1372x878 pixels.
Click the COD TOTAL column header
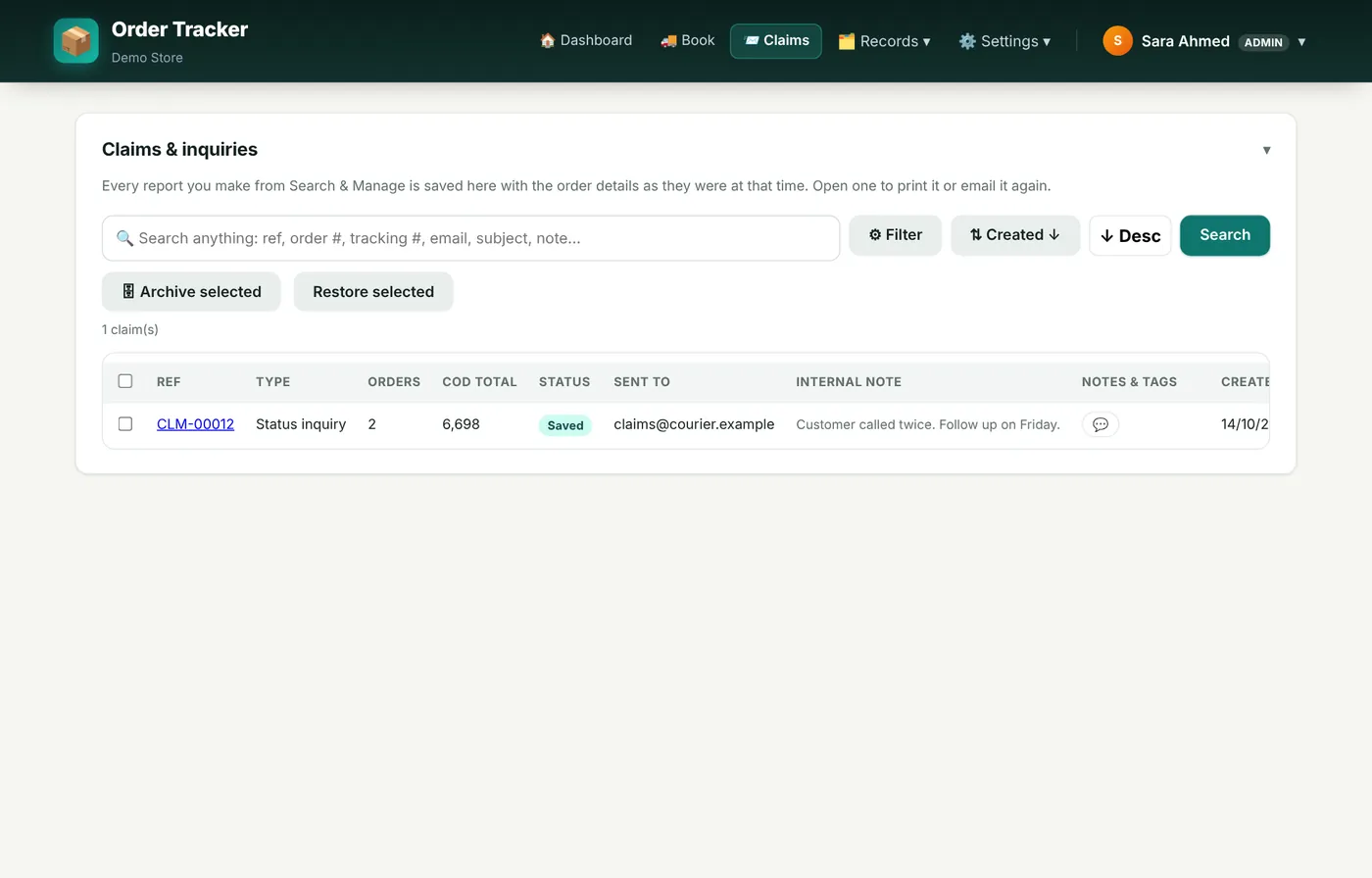(x=479, y=382)
